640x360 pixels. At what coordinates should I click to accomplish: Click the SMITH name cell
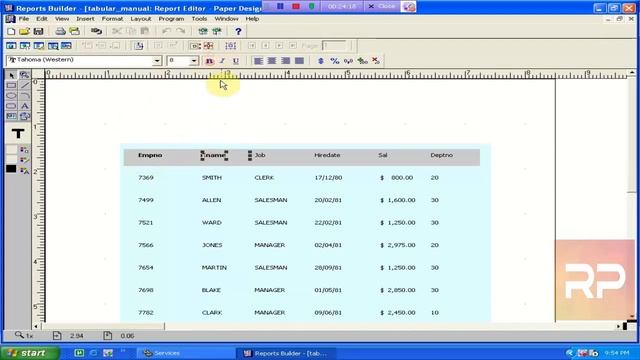coord(212,178)
